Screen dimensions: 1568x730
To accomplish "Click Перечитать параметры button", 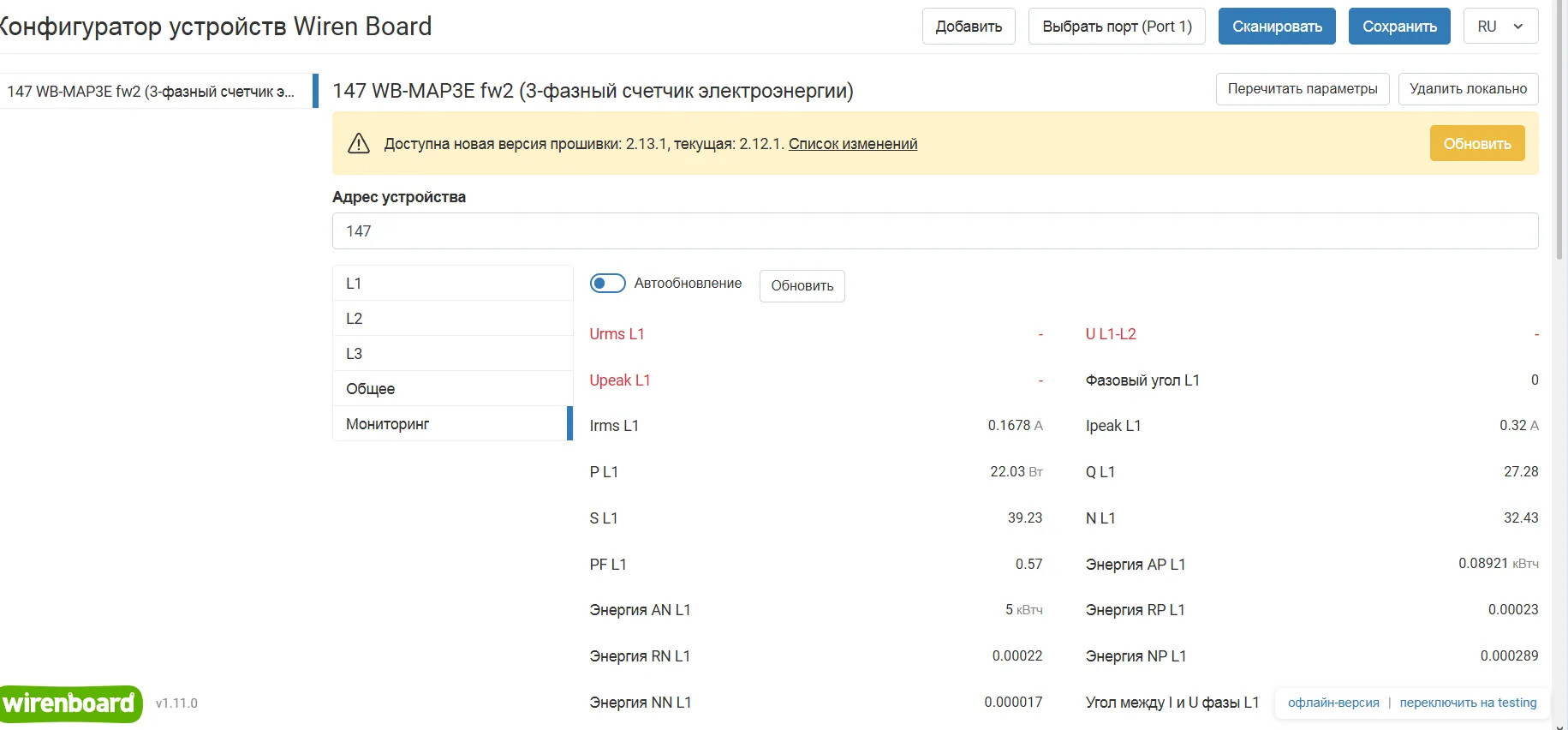I will 1303,89.
